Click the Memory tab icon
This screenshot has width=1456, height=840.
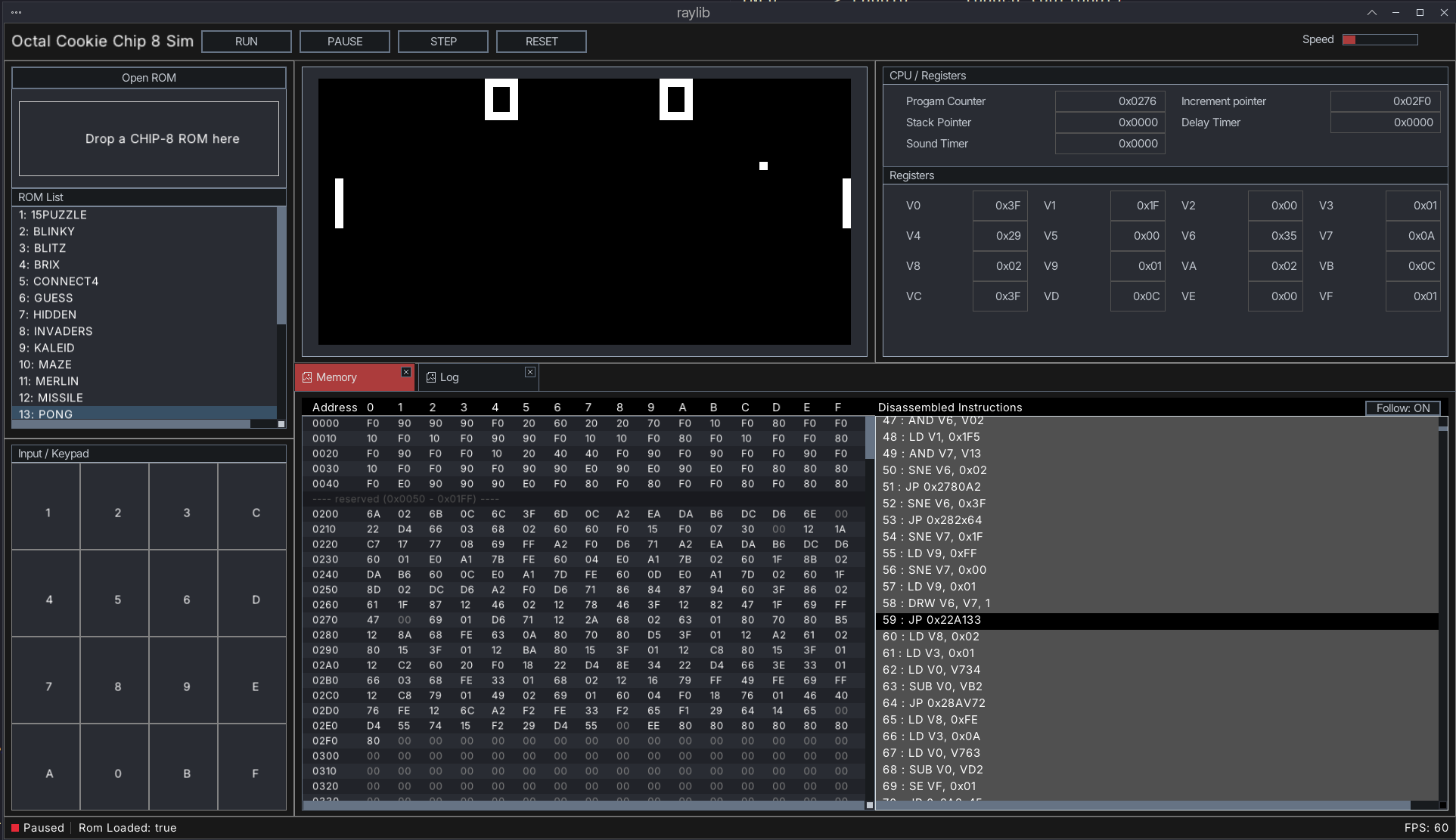307,377
